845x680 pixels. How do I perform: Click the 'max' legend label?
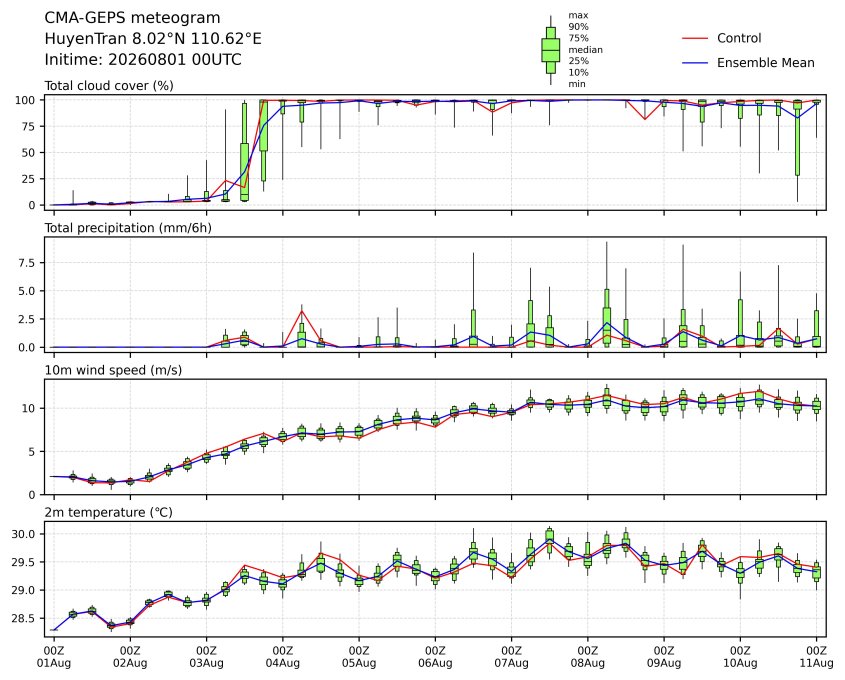(x=578, y=16)
